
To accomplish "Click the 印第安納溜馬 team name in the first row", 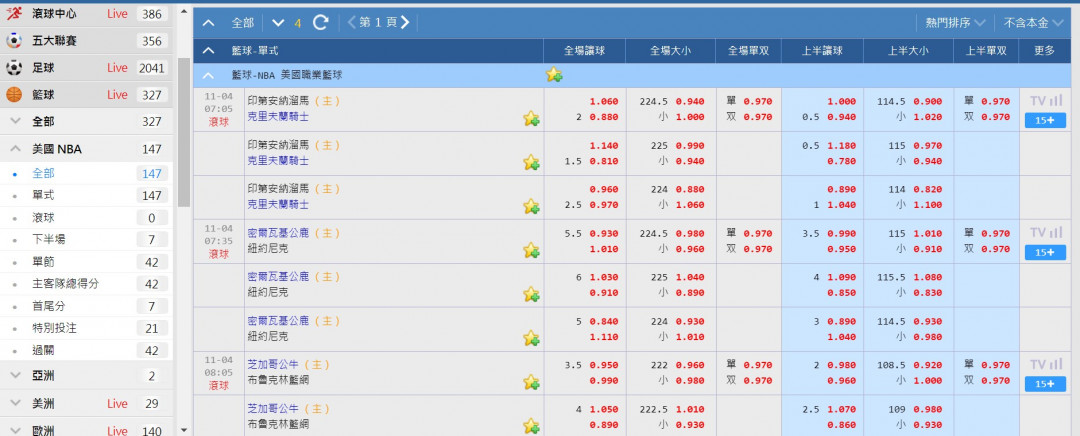I will pos(278,101).
